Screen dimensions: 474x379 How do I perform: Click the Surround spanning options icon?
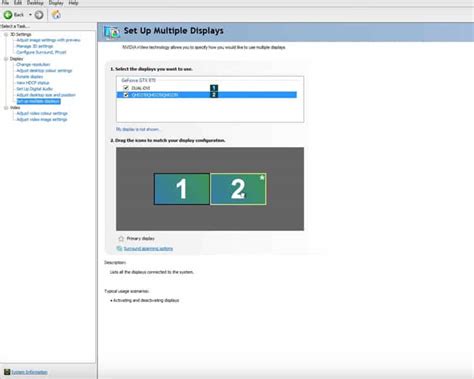point(119,249)
